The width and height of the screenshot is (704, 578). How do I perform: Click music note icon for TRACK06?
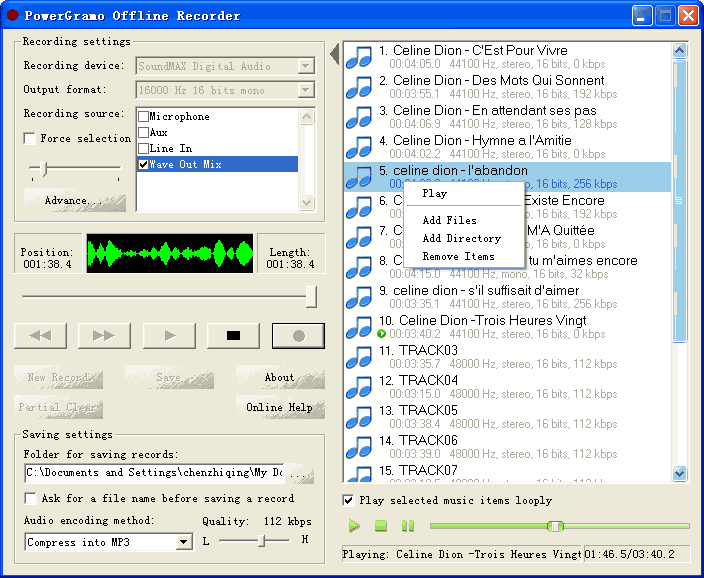coord(359,448)
